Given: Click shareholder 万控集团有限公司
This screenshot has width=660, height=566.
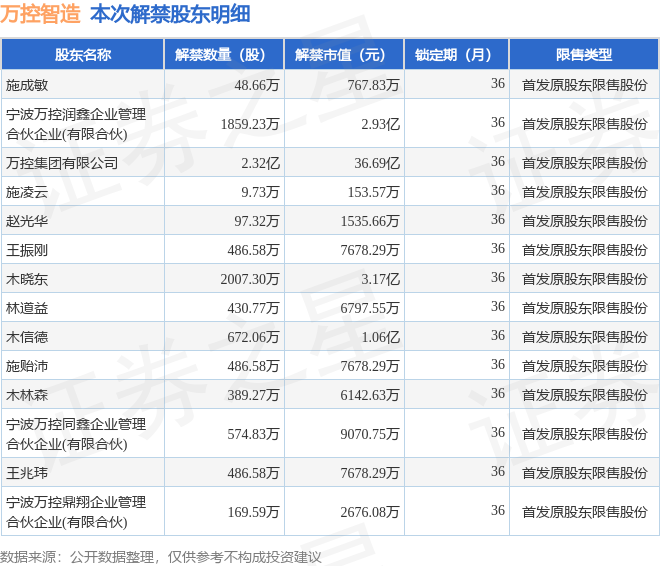Looking at the screenshot, I should pyautogui.click(x=62, y=163).
